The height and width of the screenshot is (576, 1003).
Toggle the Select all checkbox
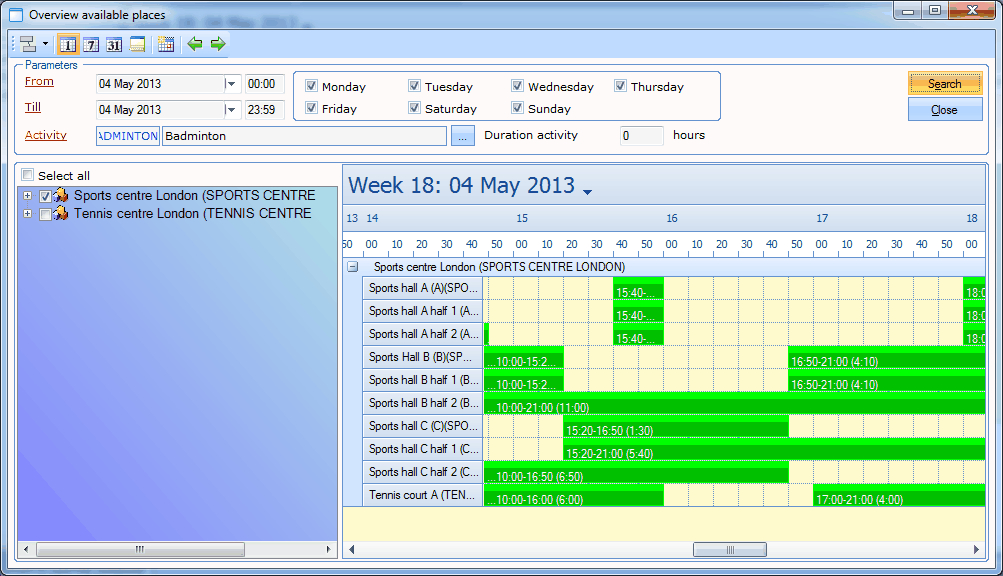click(x=28, y=175)
